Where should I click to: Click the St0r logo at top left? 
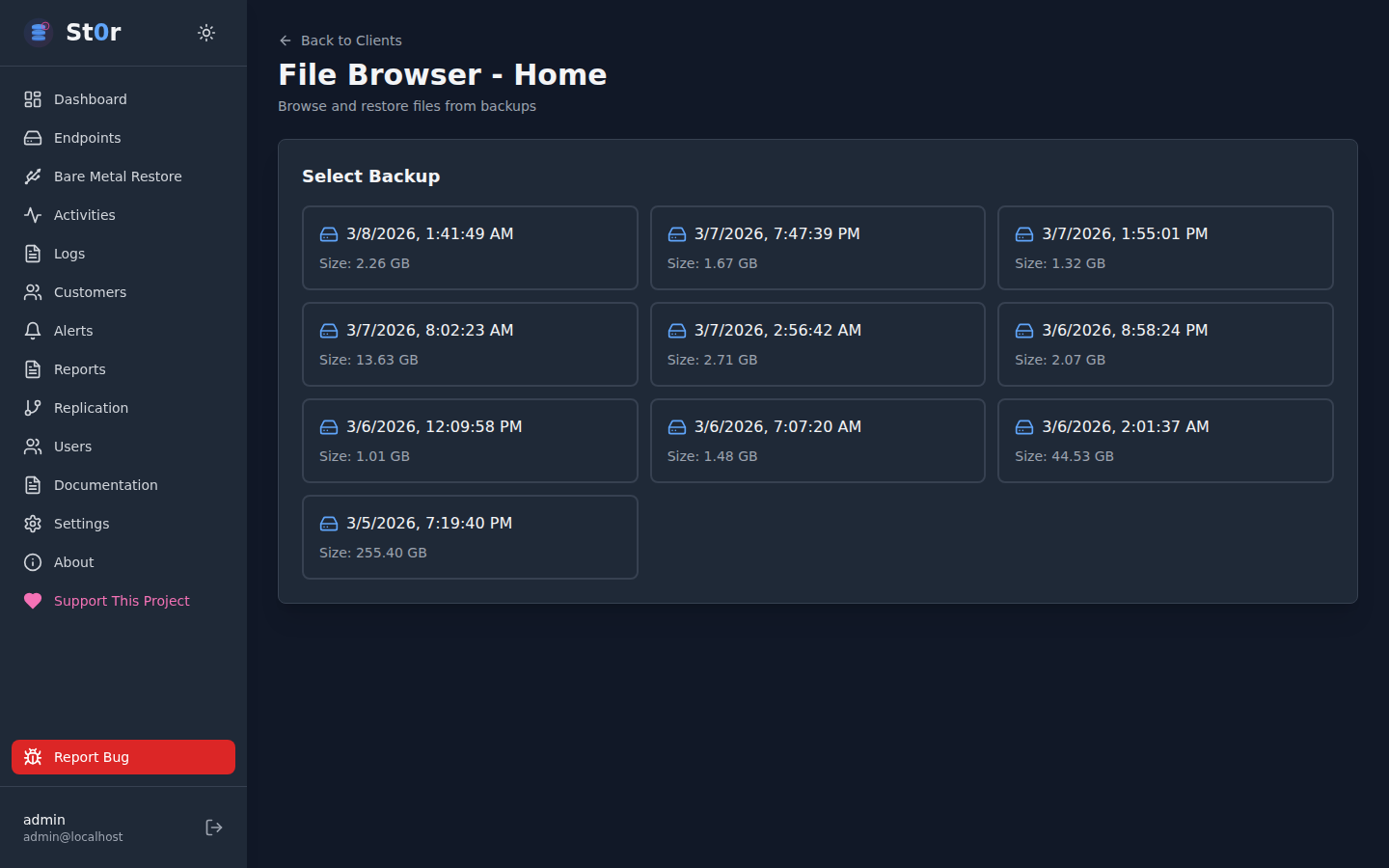(75, 32)
